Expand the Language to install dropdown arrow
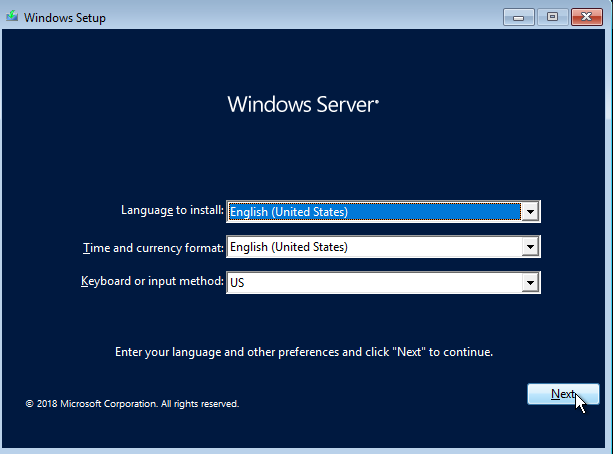The height and width of the screenshot is (454, 613). [x=531, y=212]
